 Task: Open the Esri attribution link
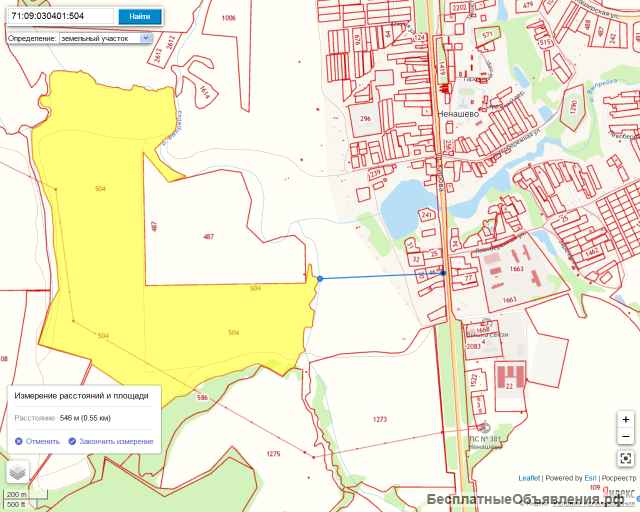tap(591, 478)
